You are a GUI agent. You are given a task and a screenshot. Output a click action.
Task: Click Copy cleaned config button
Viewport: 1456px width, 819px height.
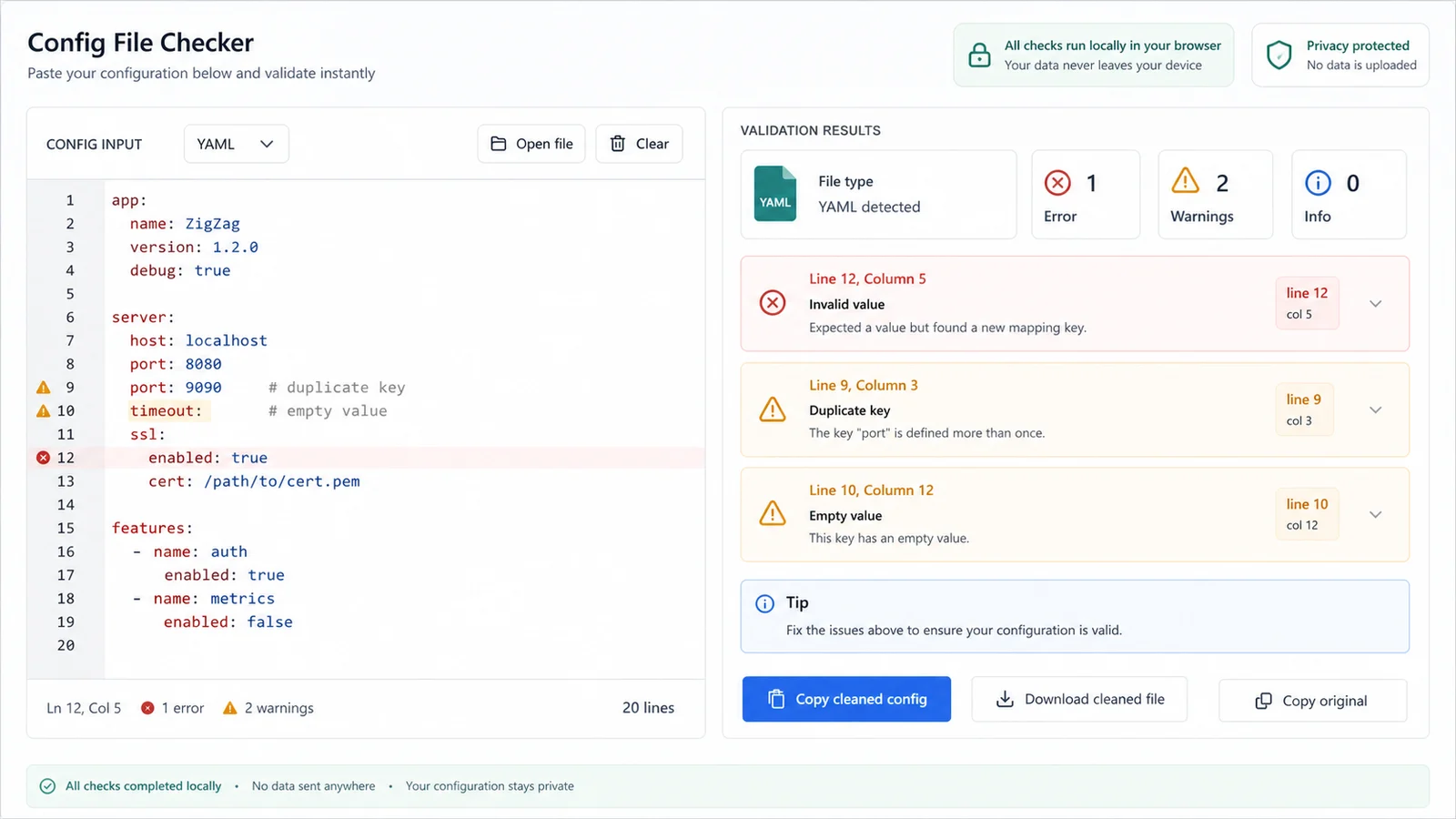(846, 699)
